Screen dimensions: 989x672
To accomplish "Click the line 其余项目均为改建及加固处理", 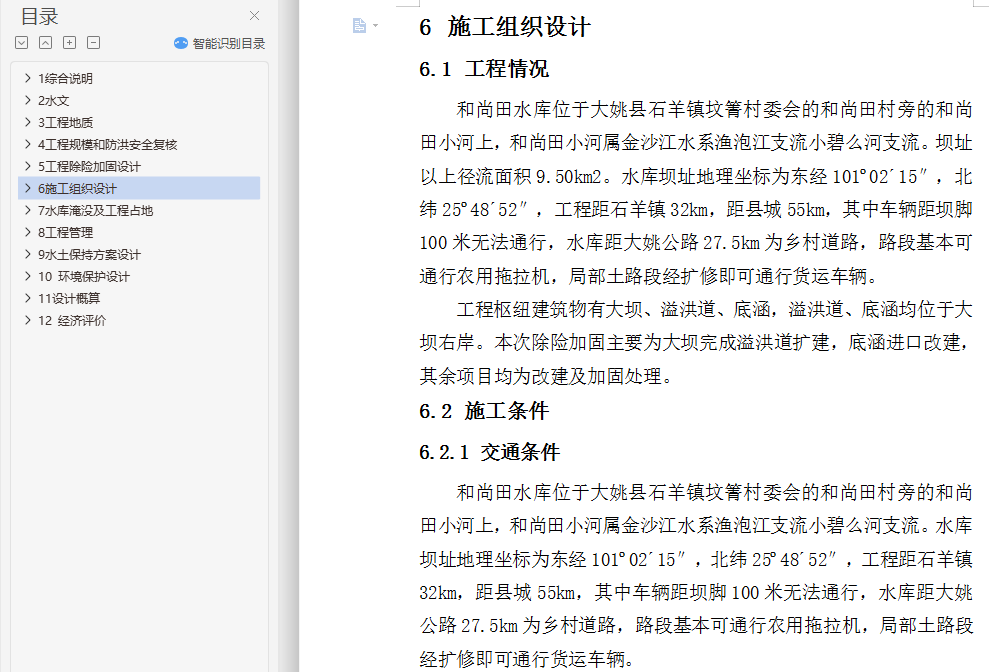I will [546, 376].
